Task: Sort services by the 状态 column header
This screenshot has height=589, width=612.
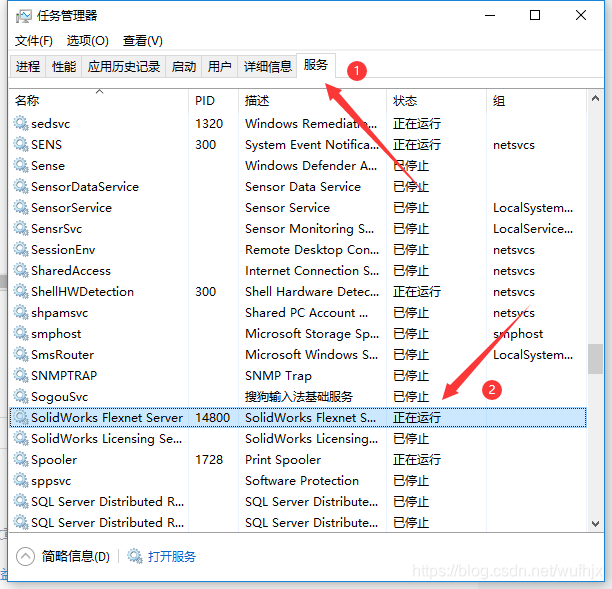Action: [x=405, y=101]
